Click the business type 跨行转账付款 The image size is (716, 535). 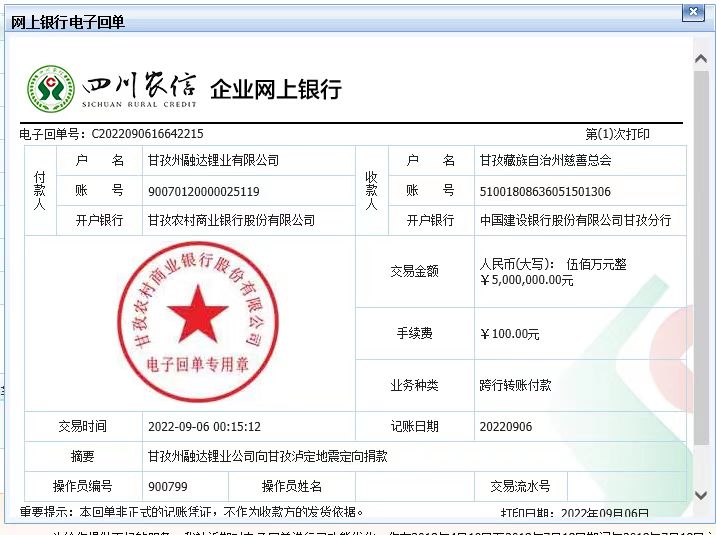516,385
